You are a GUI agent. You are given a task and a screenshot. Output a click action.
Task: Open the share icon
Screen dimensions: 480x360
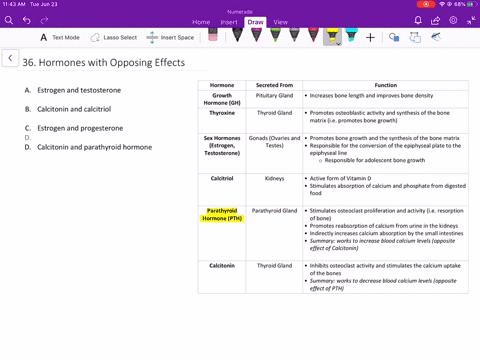coord(435,20)
